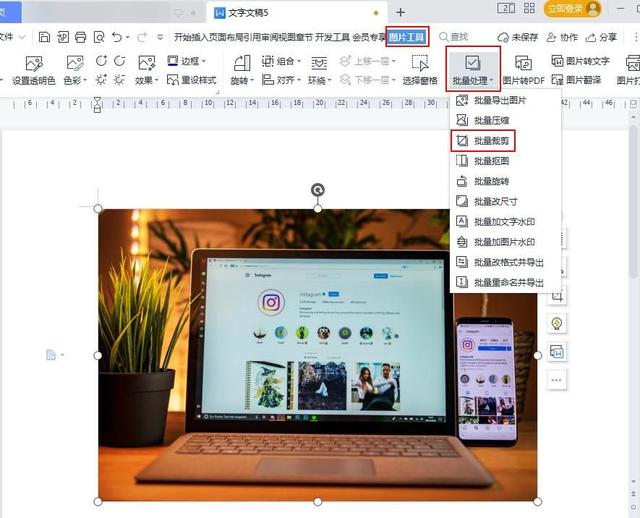Viewport: 640px width, 518px height.
Task: Click the laptop photo in the document
Action: coord(318,355)
